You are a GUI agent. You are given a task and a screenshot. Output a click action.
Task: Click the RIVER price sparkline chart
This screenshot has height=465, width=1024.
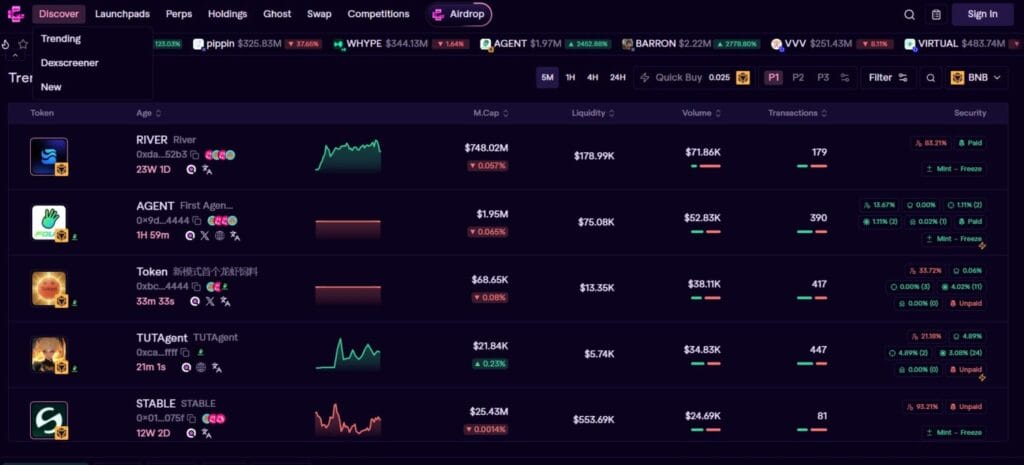[x=348, y=155]
